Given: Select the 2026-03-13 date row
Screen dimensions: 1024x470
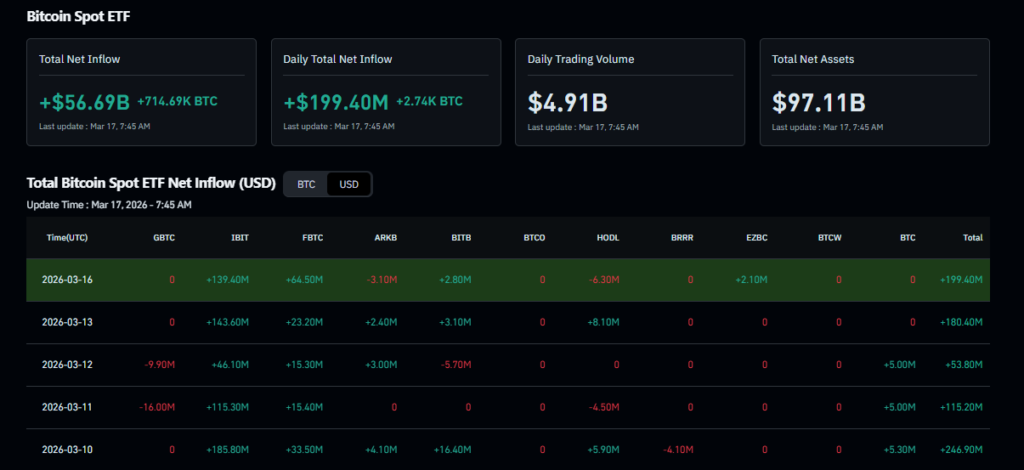Looking at the screenshot, I should coord(507,322).
